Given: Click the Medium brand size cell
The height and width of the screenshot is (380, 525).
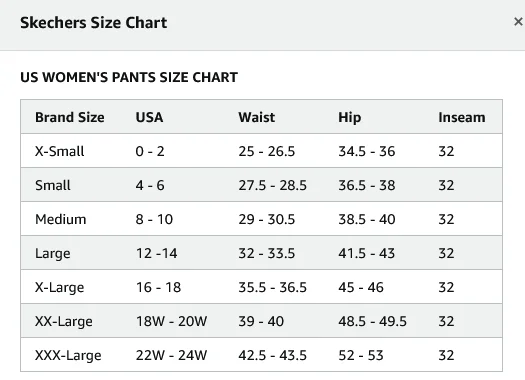Looking at the screenshot, I should pos(61,220).
